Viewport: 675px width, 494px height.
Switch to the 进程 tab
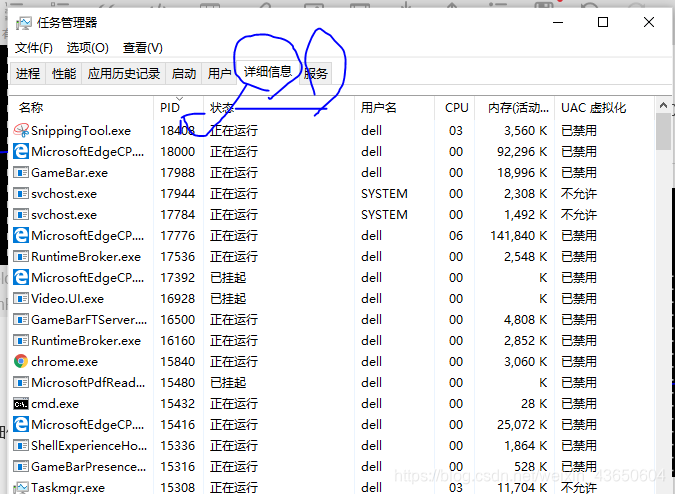[28, 74]
